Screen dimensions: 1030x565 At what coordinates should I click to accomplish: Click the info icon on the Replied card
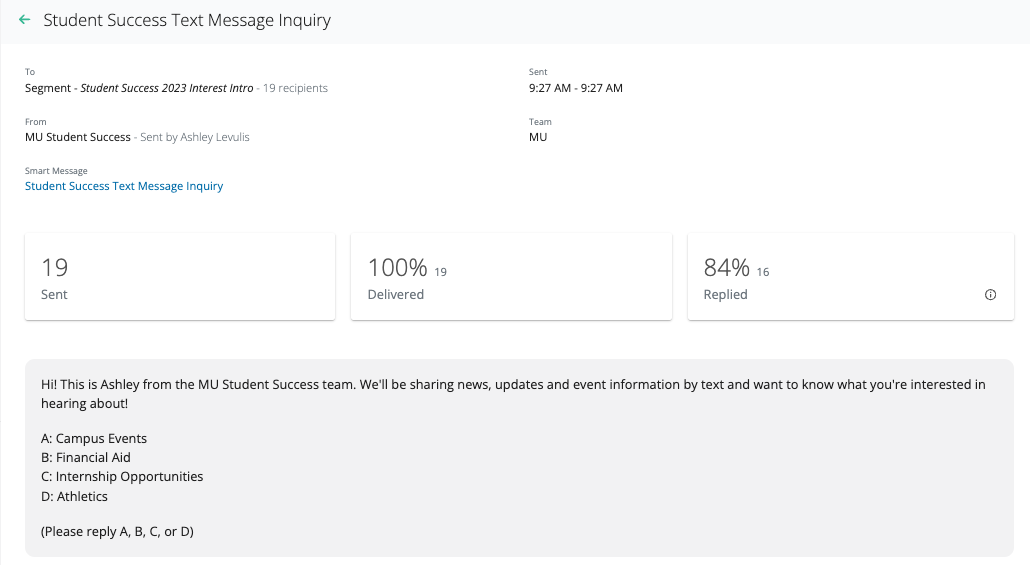(990, 295)
